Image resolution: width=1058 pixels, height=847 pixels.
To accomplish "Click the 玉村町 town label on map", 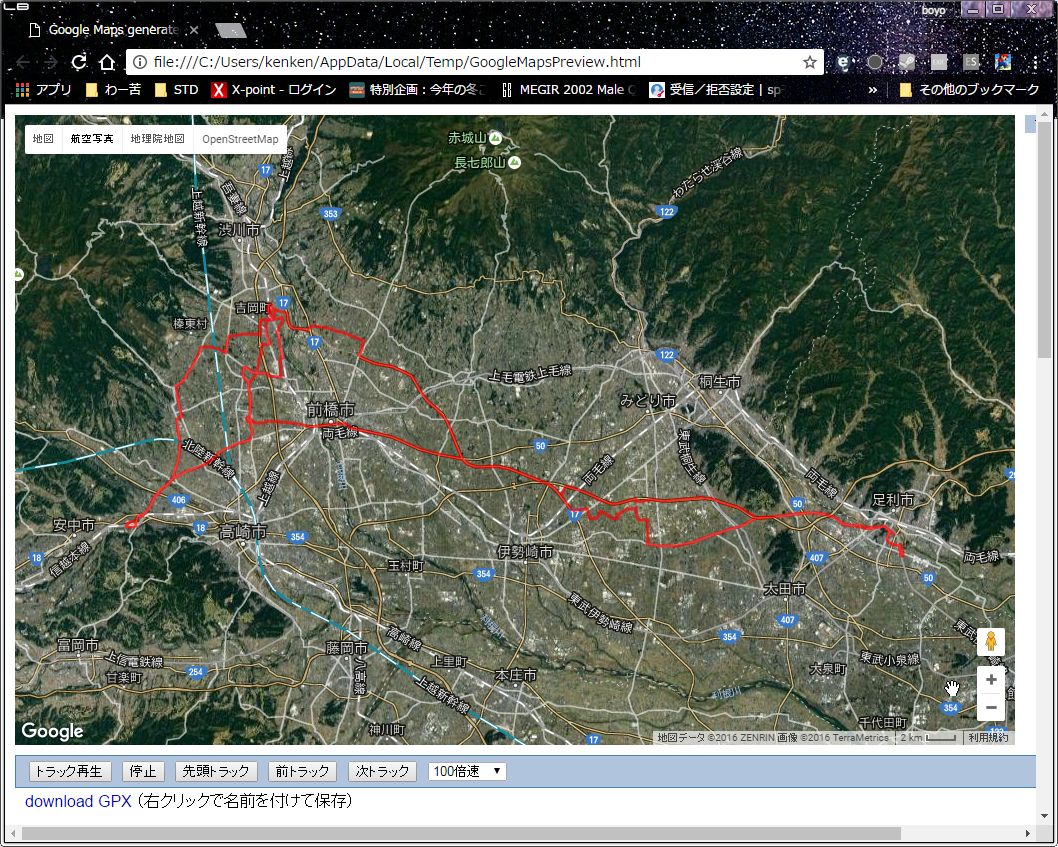I will 406,566.
